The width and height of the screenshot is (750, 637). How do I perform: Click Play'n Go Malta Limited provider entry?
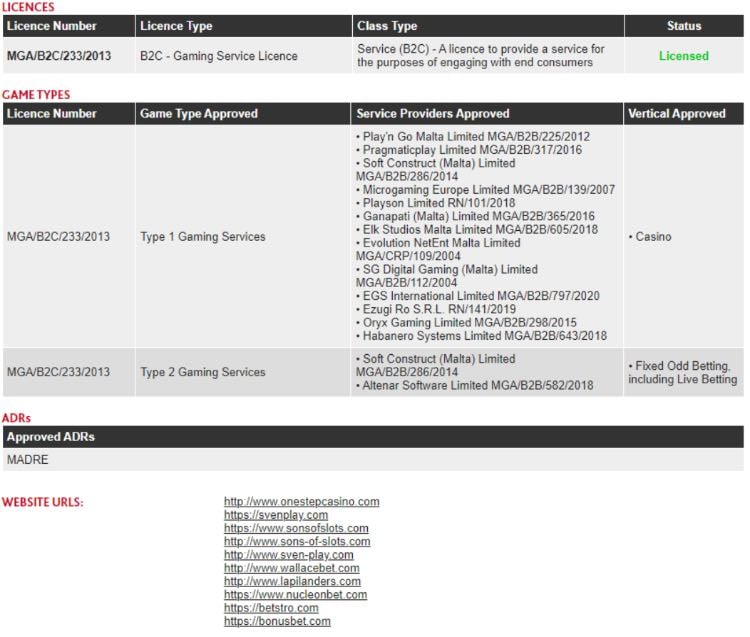473,137
